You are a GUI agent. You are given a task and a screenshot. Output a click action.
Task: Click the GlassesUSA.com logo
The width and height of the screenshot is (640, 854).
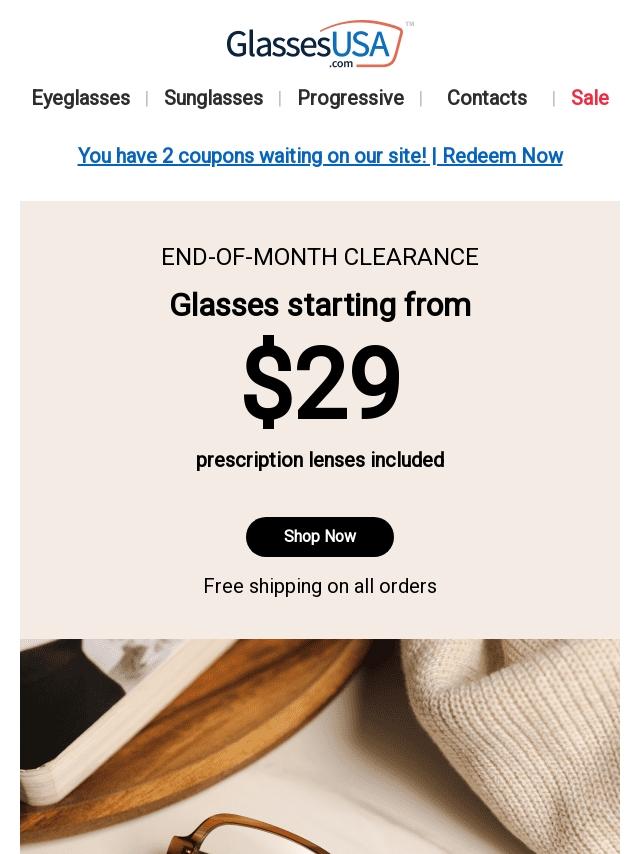pyautogui.click(x=315, y=45)
